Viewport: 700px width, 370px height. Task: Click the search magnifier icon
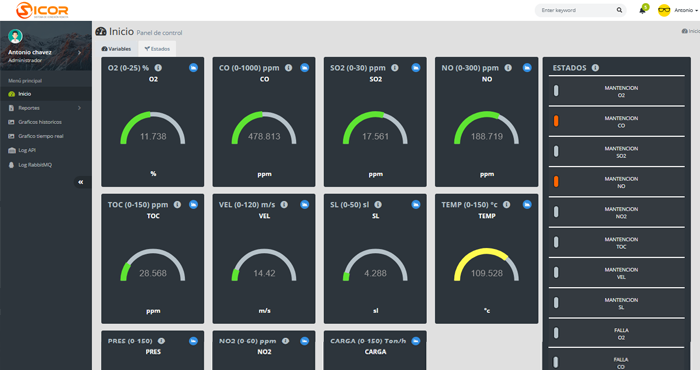[x=619, y=10]
